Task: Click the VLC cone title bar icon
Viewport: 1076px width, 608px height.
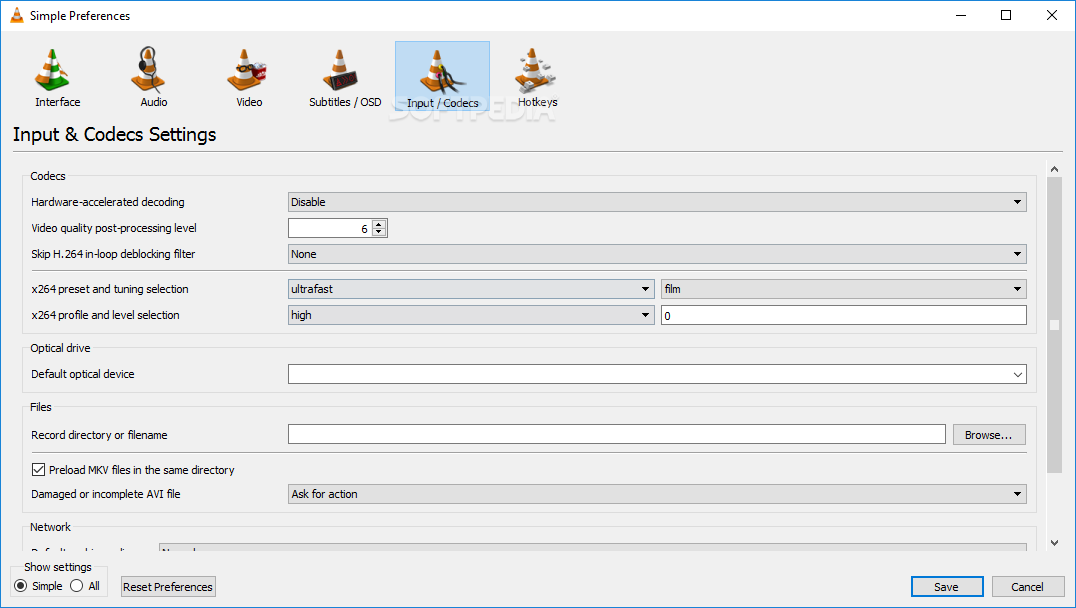Action: pyautogui.click(x=16, y=15)
